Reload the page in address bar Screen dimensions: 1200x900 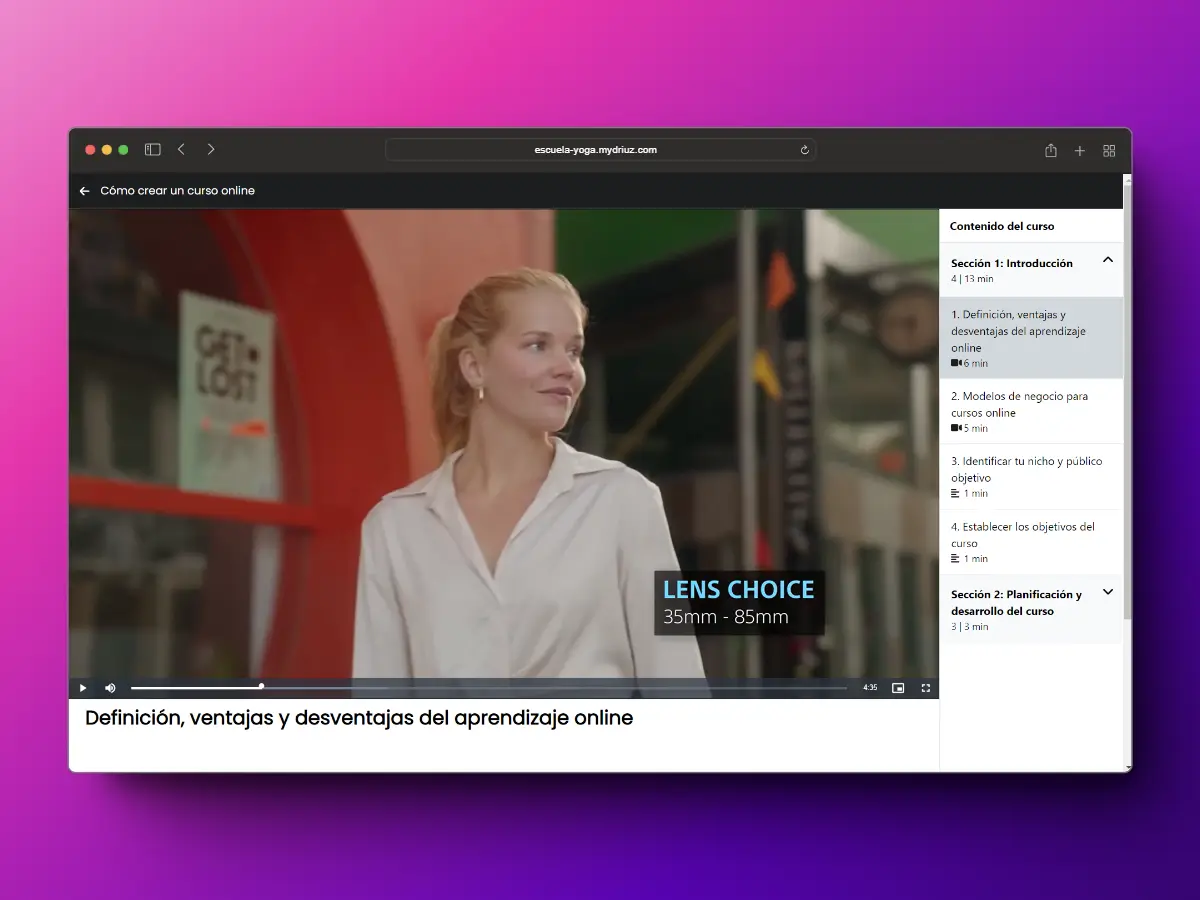[x=804, y=150]
